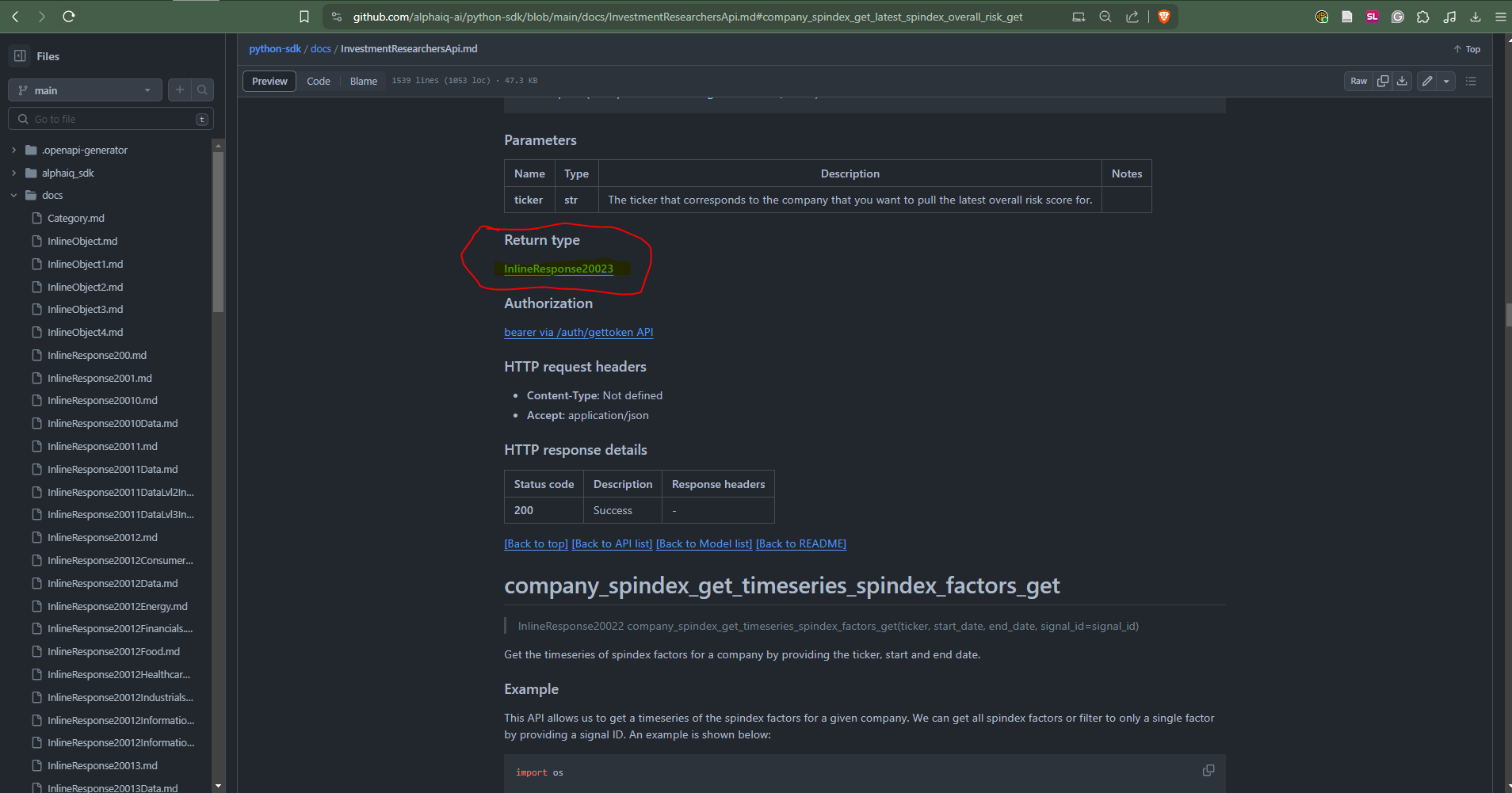Collapse the docs folder

coord(13,195)
